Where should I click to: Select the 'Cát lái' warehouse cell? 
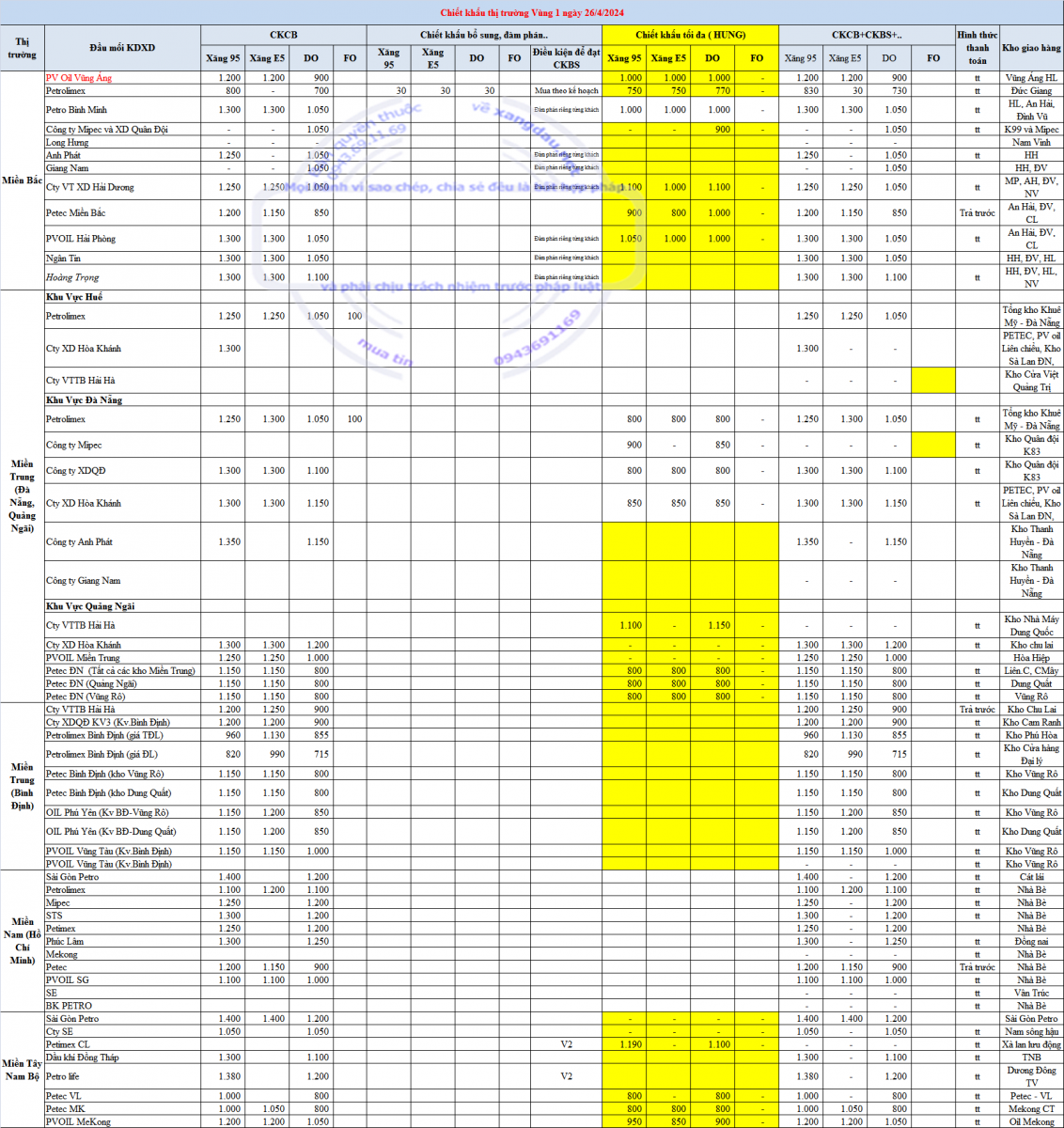click(x=1031, y=877)
